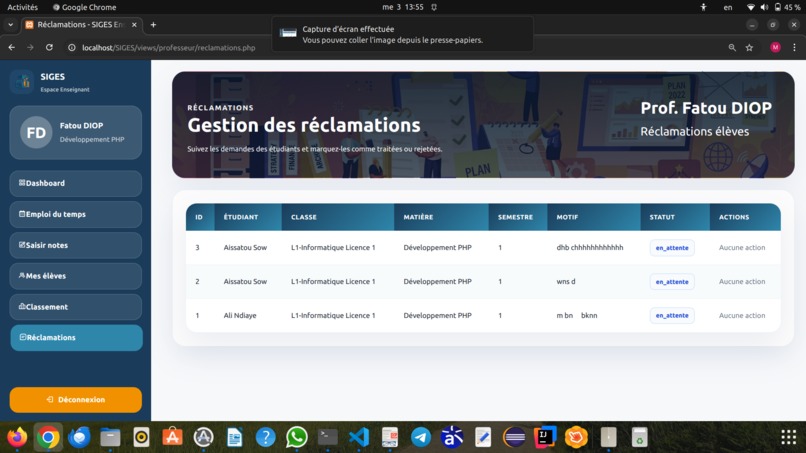Click the screenshot notification banner
This screenshot has height=453, width=806.
pyautogui.click(x=402, y=34)
